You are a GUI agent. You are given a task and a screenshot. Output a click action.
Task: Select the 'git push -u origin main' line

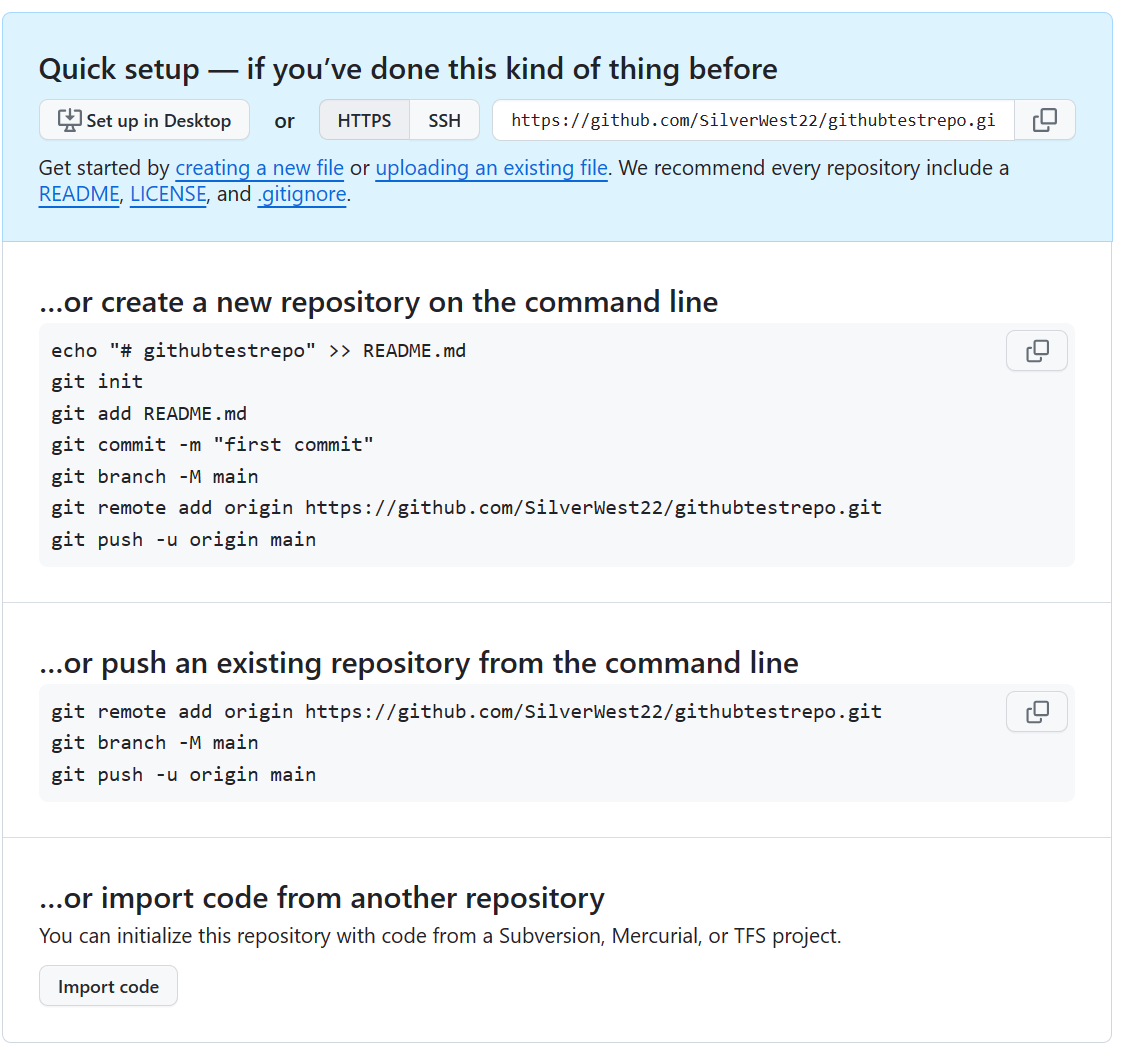point(184,538)
